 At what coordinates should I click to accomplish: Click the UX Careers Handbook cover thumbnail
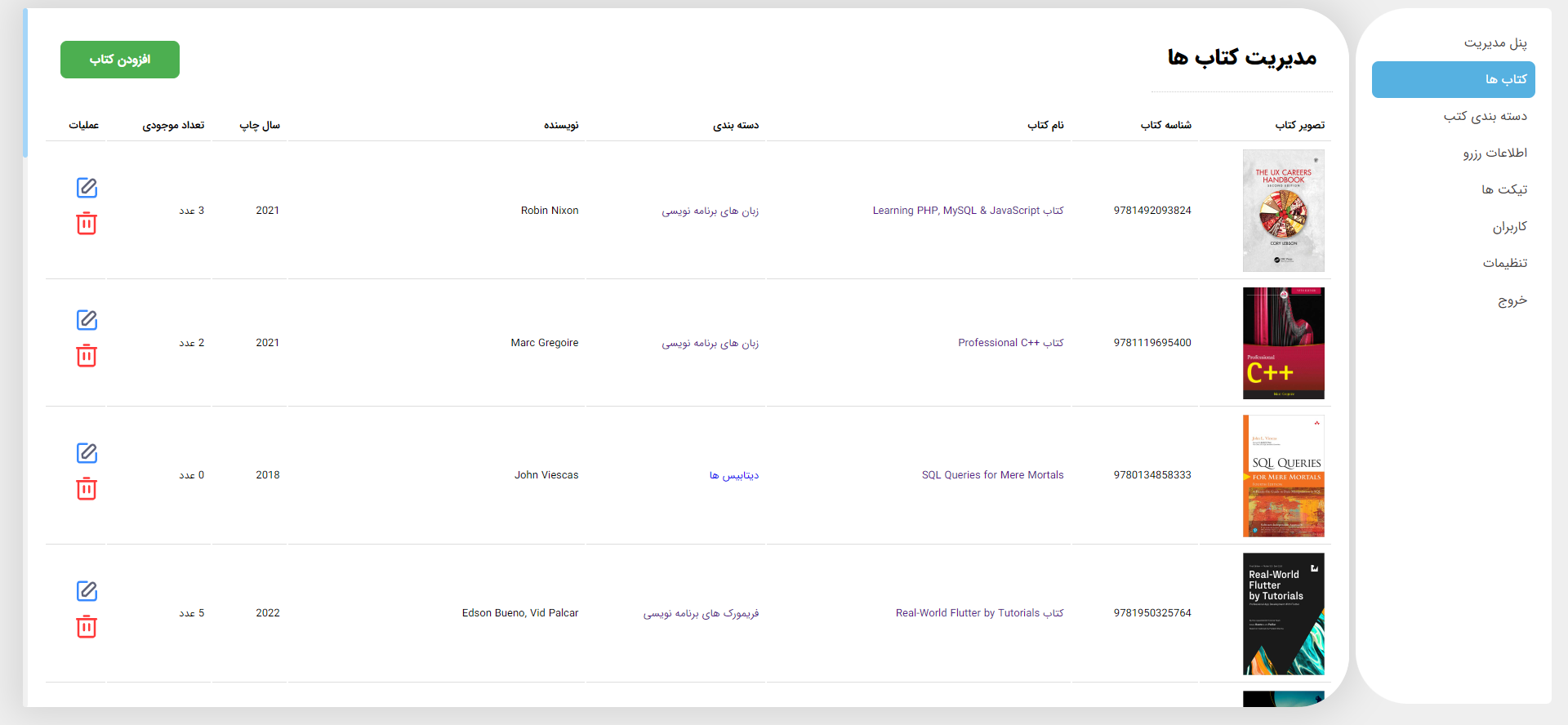point(1283,211)
